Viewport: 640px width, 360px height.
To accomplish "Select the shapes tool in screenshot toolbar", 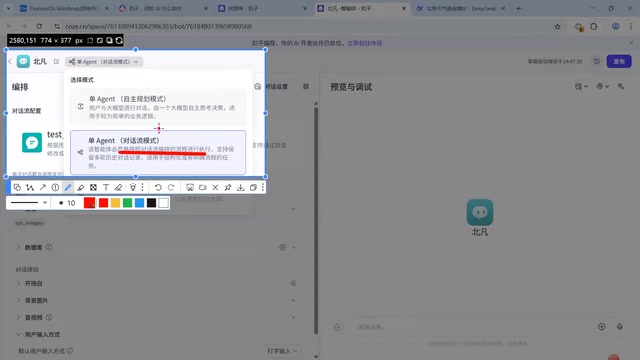I will pyautogui.click(x=17, y=187).
